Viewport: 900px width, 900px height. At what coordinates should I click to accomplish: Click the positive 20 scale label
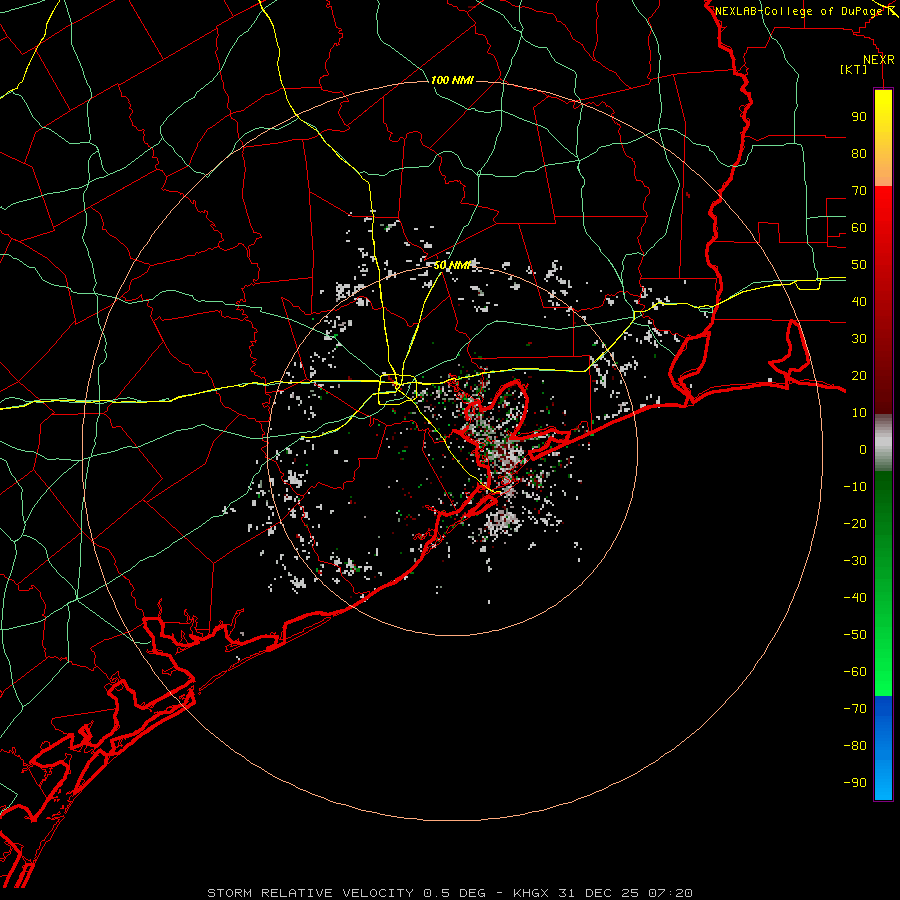pyautogui.click(x=859, y=376)
